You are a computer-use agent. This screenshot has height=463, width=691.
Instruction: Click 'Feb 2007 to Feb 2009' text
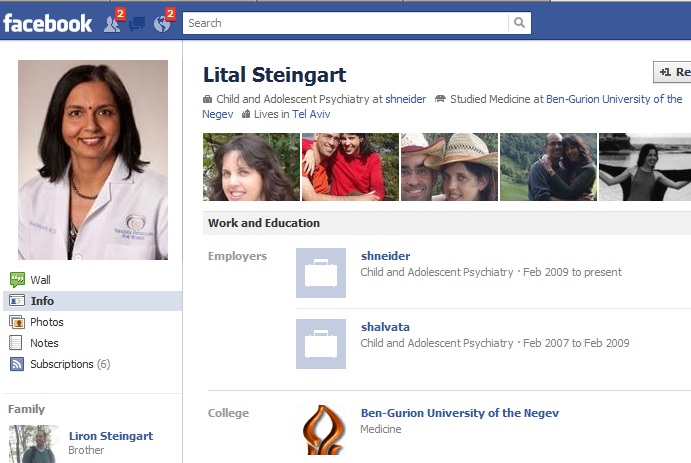tap(576, 343)
